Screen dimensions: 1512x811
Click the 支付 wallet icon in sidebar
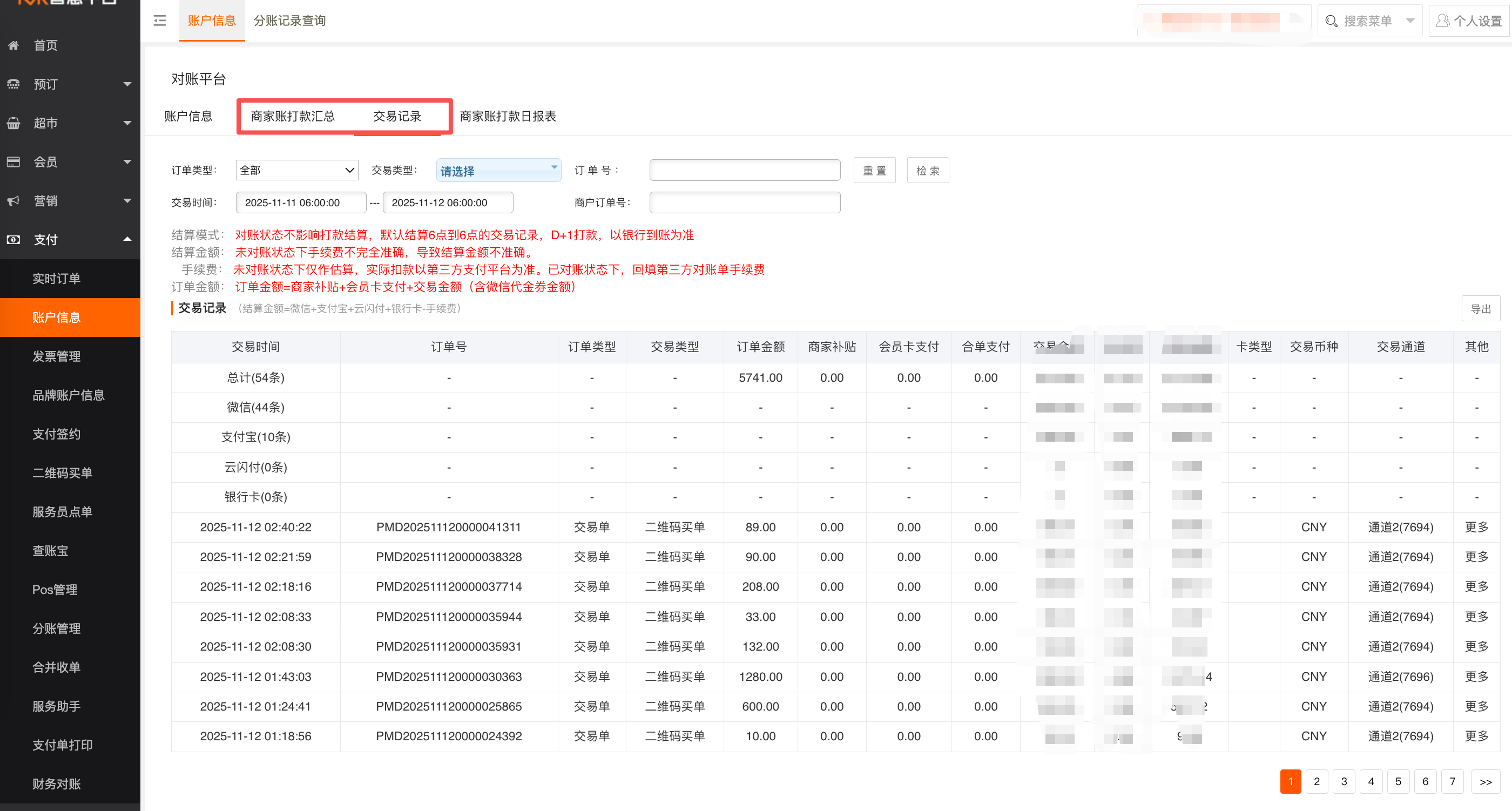point(13,239)
